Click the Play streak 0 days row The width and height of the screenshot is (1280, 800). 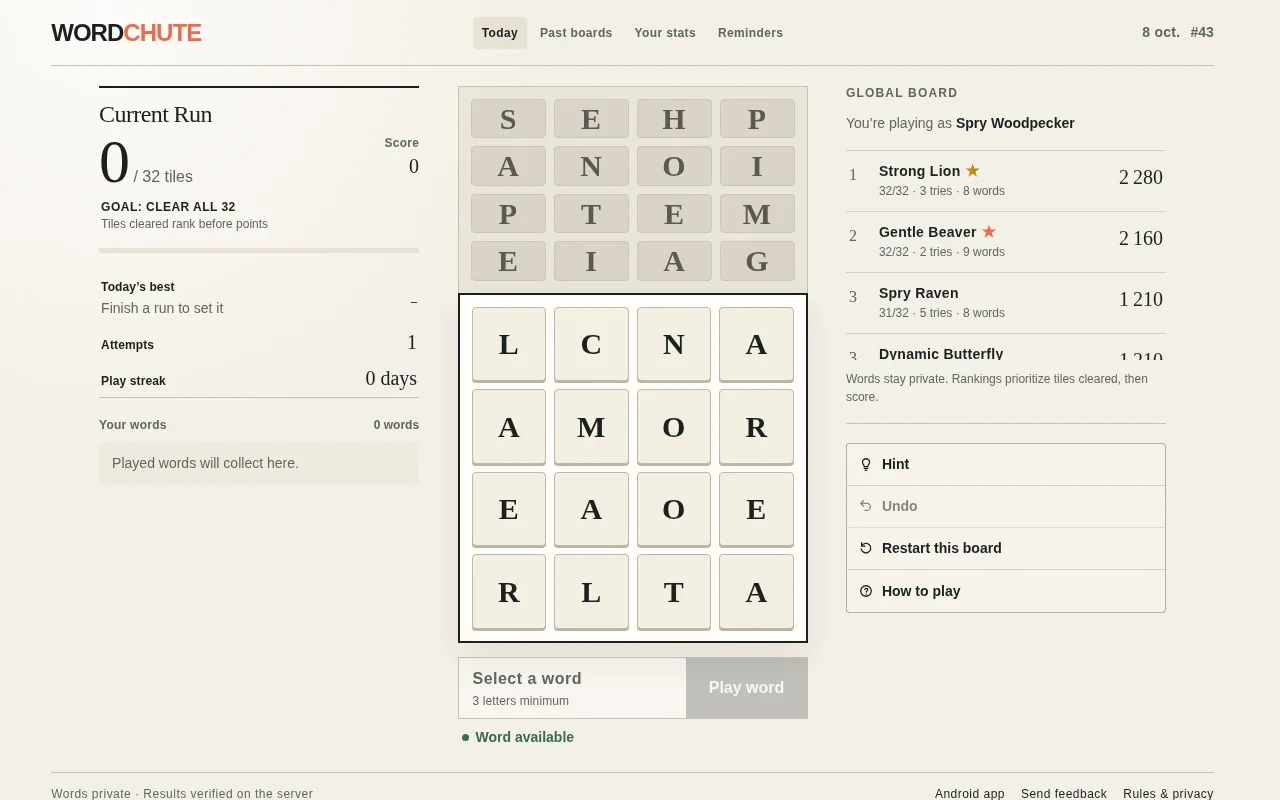coord(259,379)
